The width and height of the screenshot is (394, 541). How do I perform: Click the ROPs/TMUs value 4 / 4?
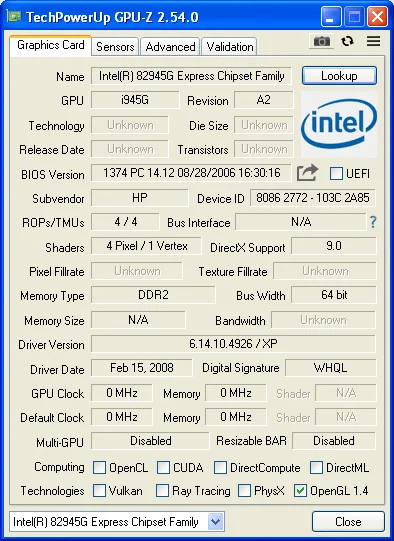point(125,222)
